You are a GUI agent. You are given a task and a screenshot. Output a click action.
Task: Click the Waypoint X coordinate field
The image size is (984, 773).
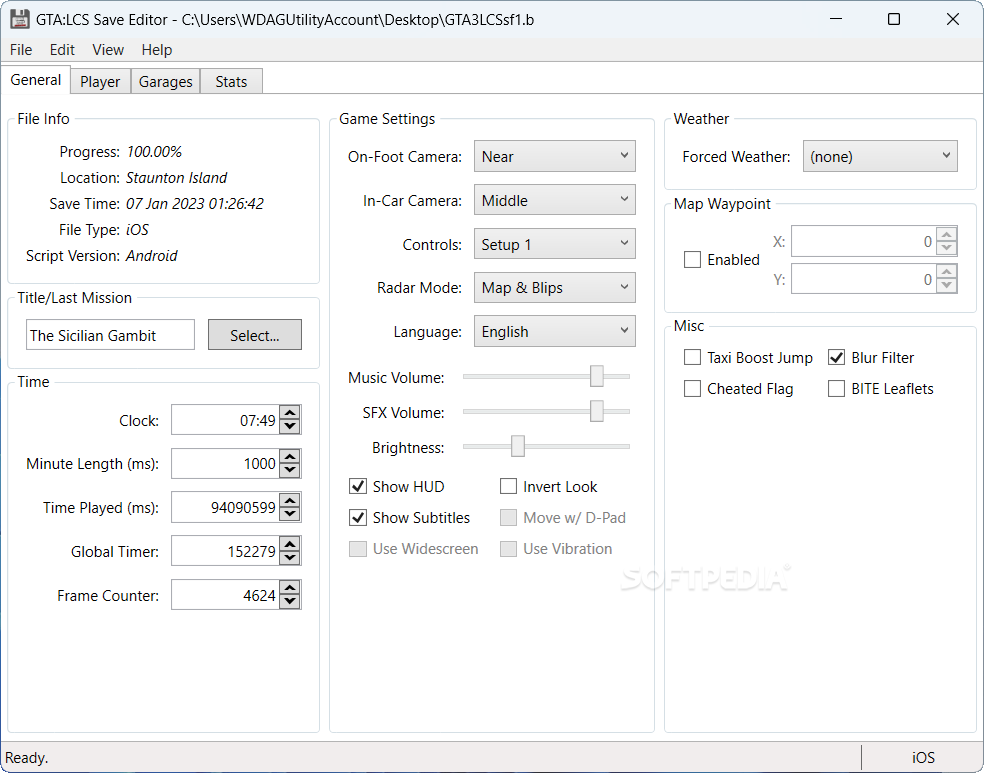point(863,242)
